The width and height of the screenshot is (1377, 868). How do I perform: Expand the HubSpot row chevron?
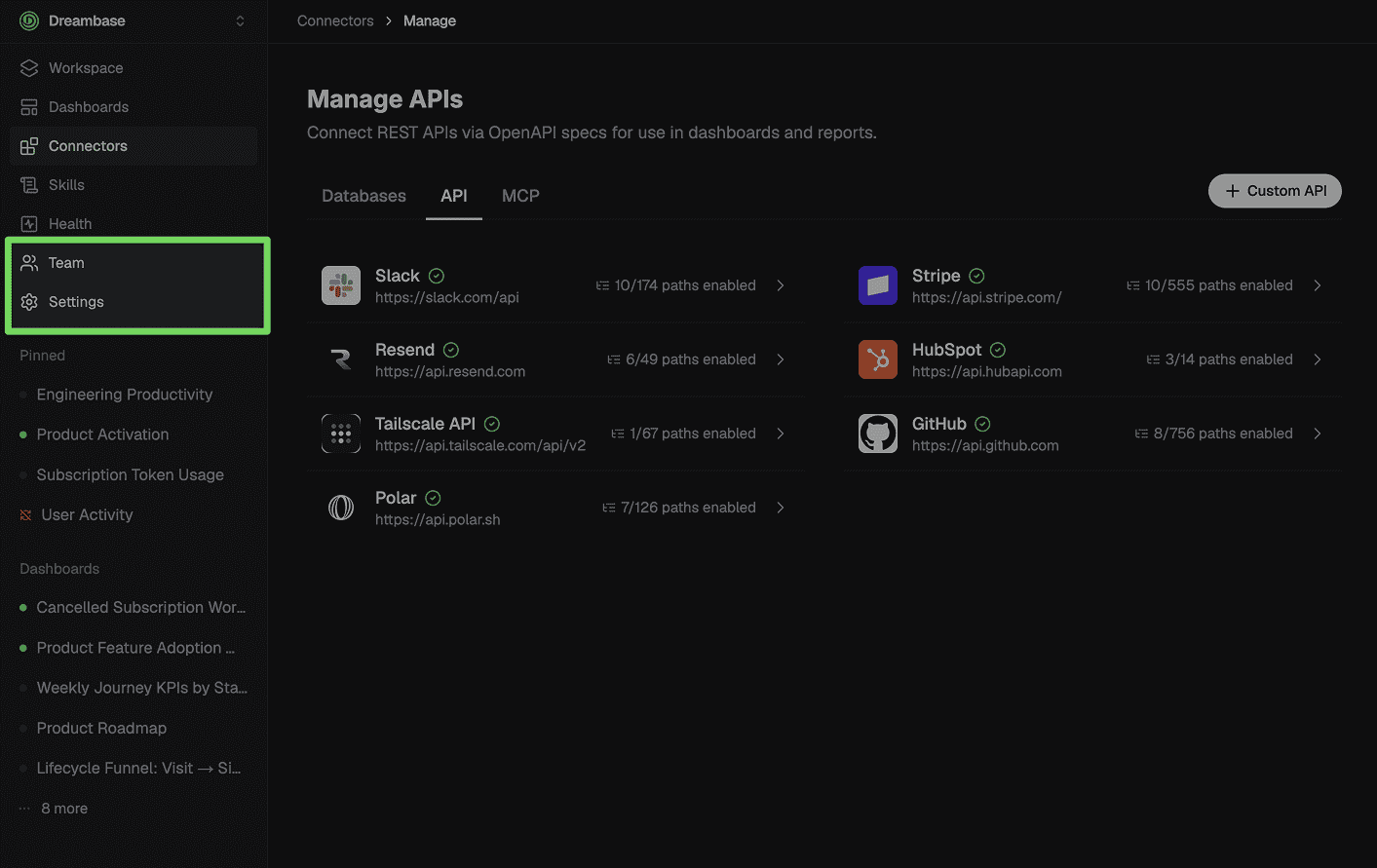(x=1318, y=359)
